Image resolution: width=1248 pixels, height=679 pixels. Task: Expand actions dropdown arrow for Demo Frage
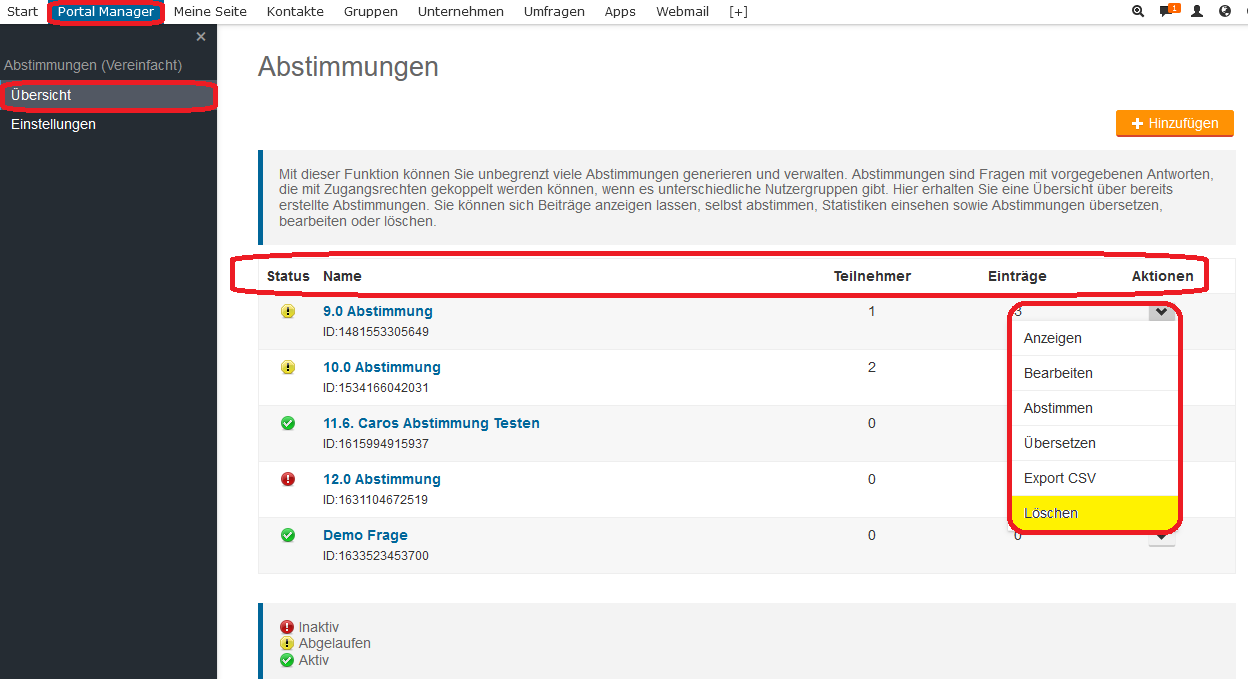1161,538
